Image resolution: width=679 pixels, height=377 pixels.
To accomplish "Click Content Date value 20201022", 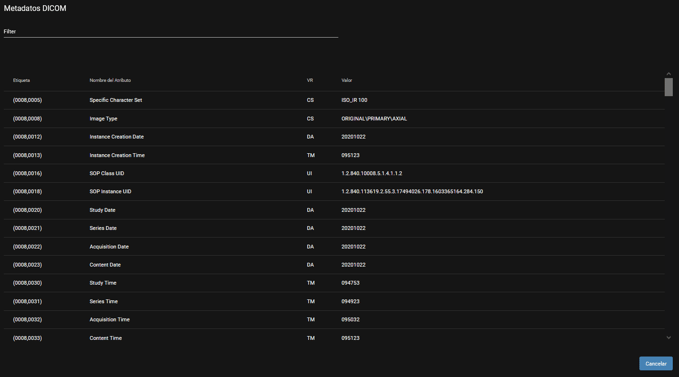I will pos(353,265).
